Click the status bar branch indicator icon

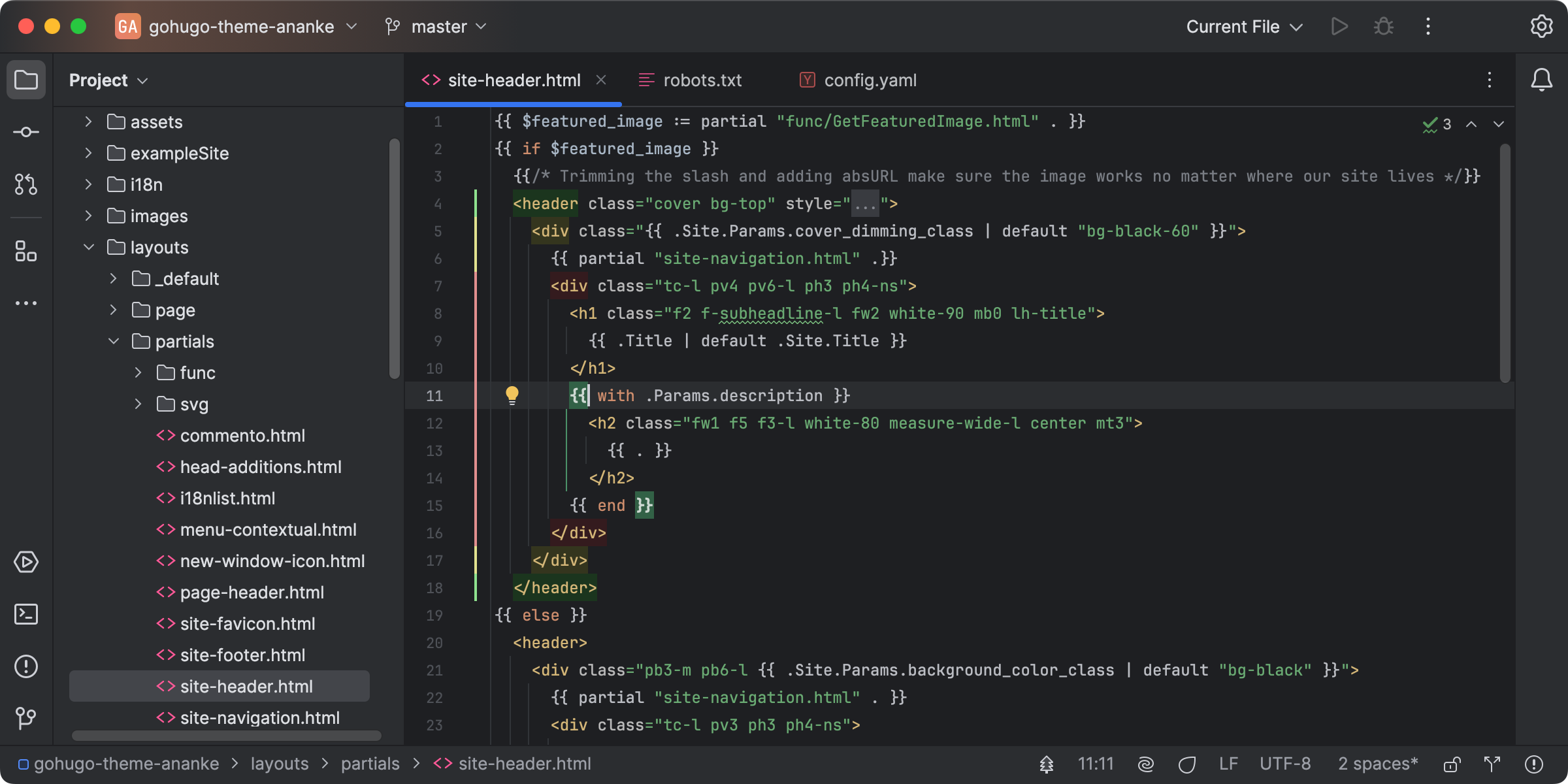coord(1492,764)
